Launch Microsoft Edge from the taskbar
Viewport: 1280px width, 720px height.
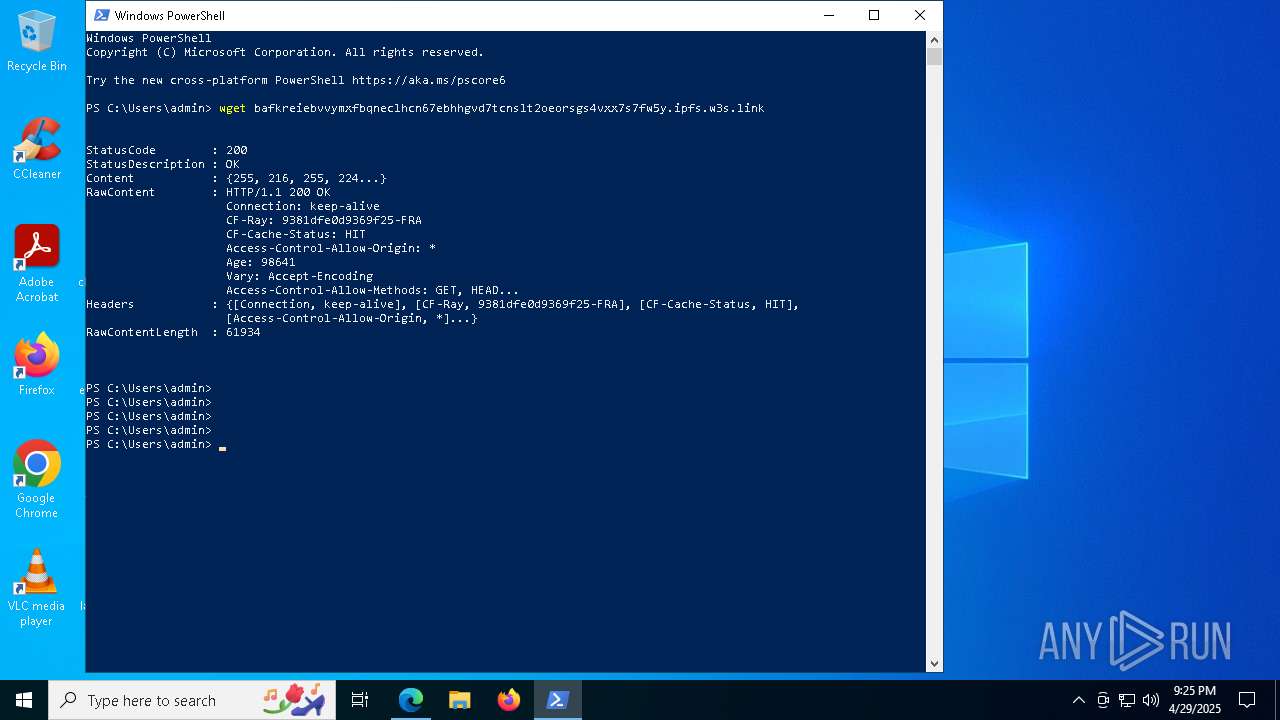coord(411,700)
